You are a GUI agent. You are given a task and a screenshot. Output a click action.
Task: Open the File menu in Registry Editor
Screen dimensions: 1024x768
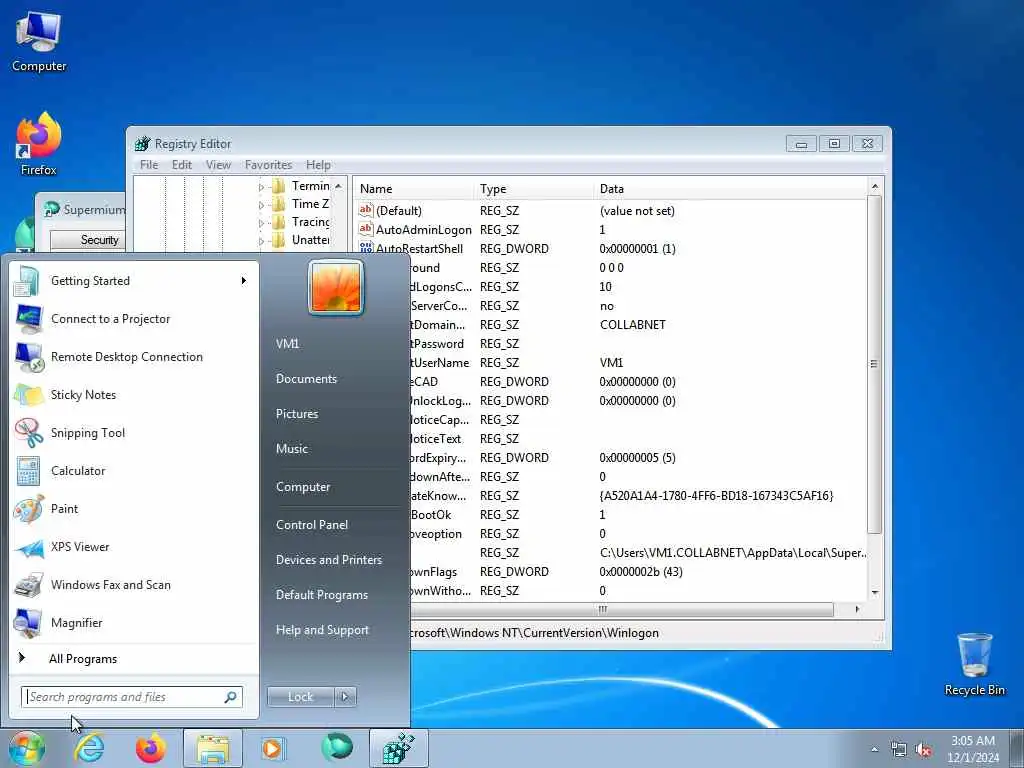[149, 165]
